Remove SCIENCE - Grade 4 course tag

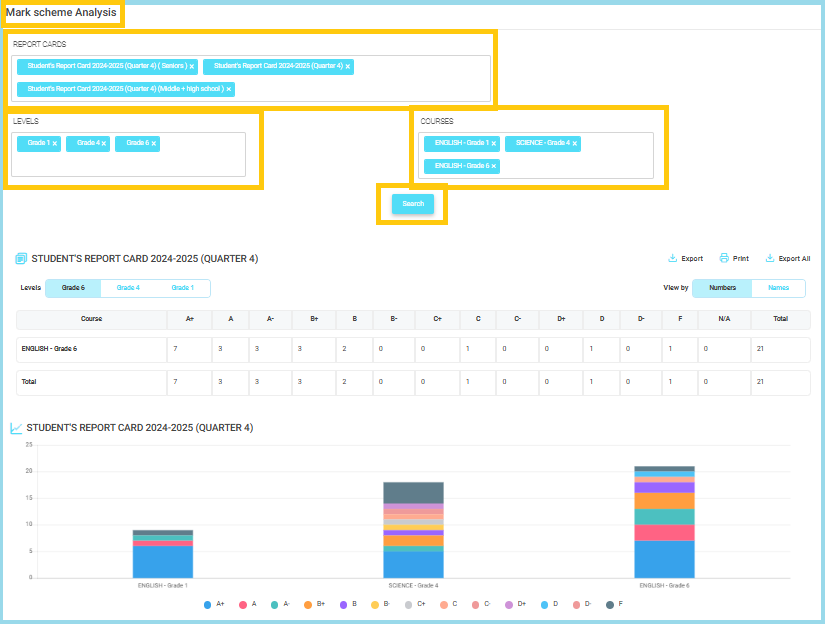coord(575,144)
